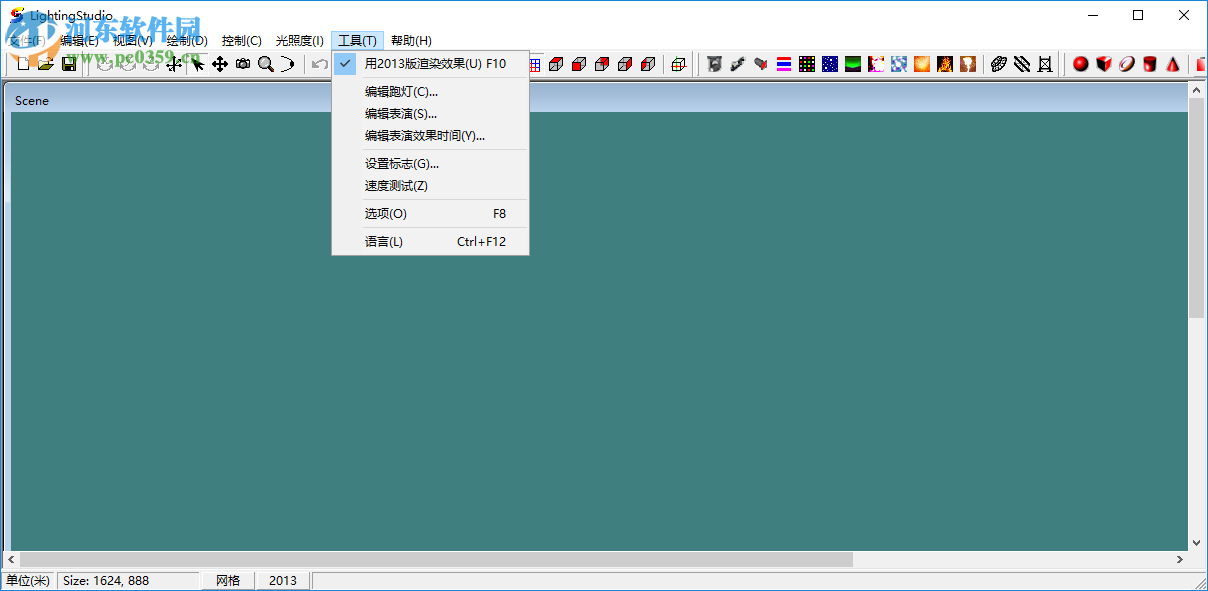Select the red sphere primitive tool
Image resolution: width=1208 pixels, height=591 pixels.
point(1081,64)
